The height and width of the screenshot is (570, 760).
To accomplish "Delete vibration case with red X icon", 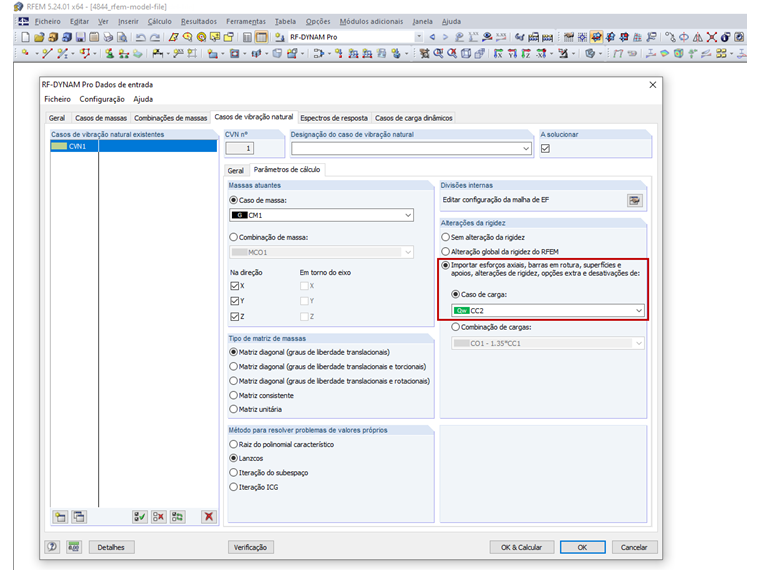I will pos(209,517).
